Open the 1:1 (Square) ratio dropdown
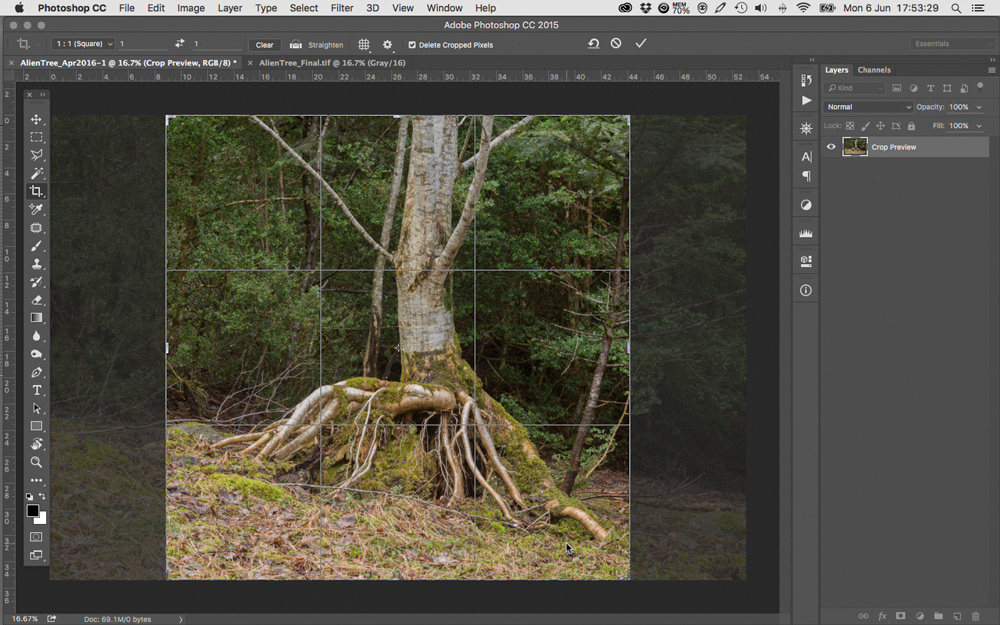The image size is (1000, 625). click(83, 44)
